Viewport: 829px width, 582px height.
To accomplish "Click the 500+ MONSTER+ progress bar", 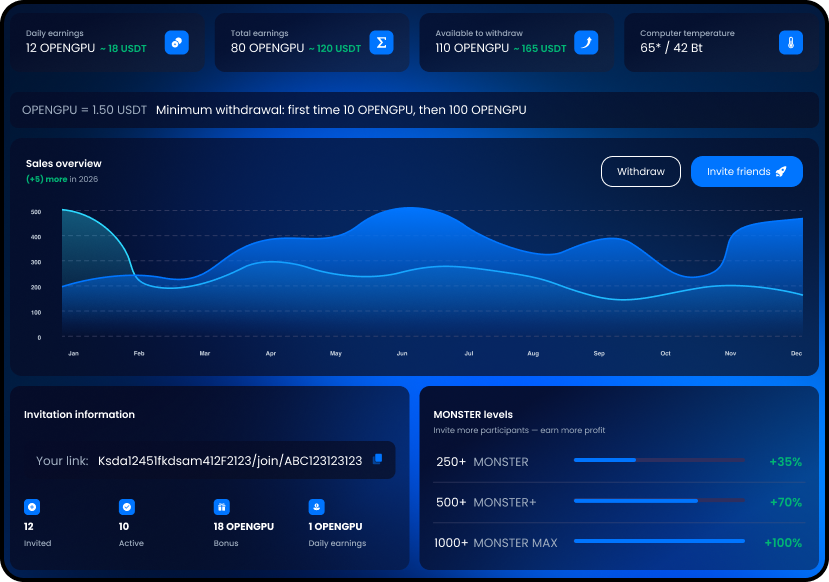I will point(659,501).
